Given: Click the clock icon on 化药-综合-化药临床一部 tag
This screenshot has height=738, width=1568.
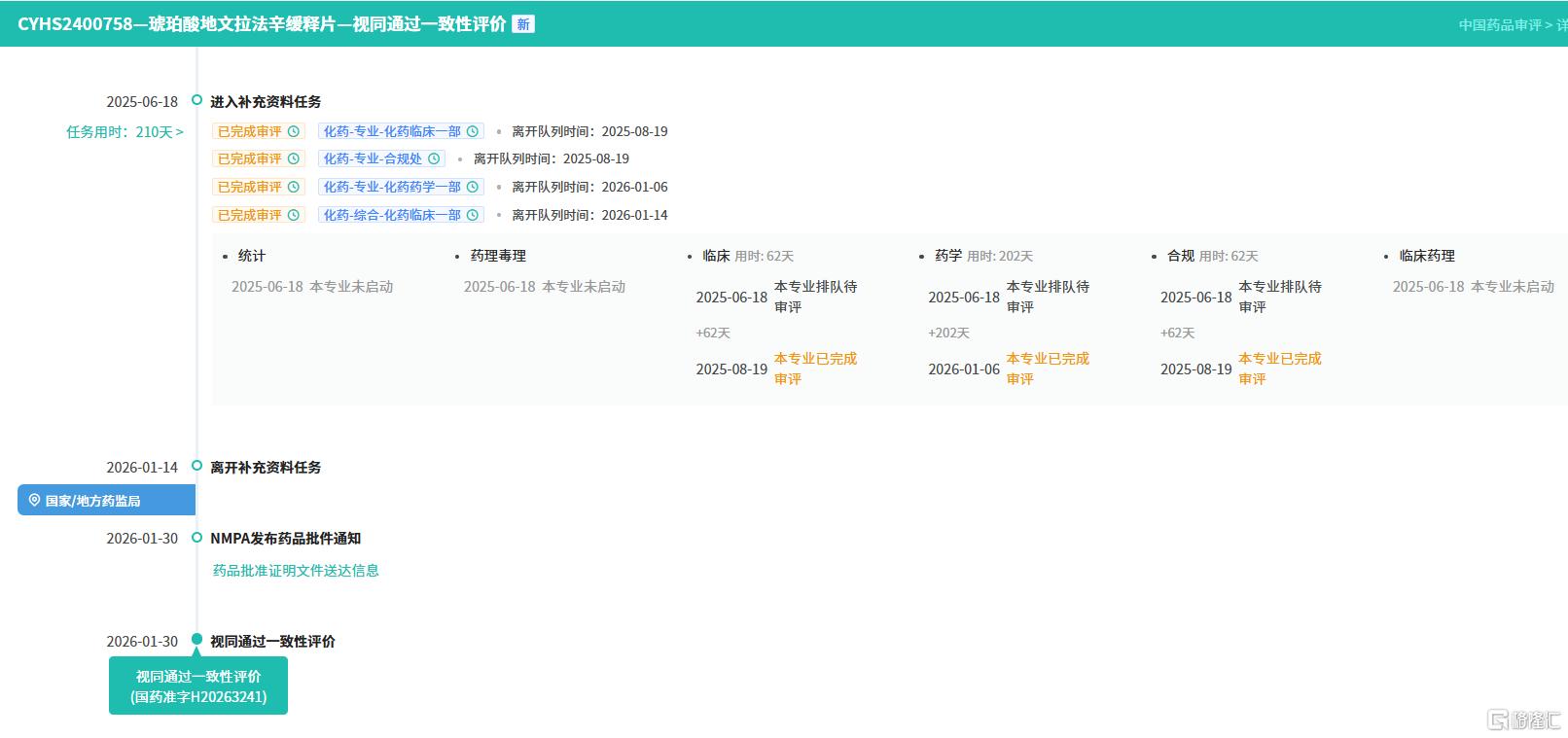Looking at the screenshot, I should [473, 215].
